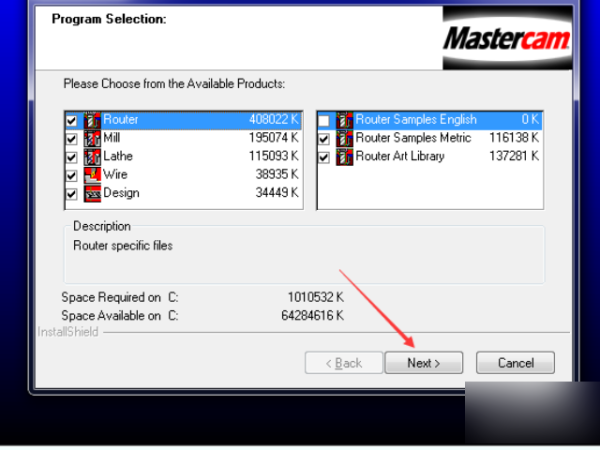Click the 137281 K size value

(x=514, y=156)
